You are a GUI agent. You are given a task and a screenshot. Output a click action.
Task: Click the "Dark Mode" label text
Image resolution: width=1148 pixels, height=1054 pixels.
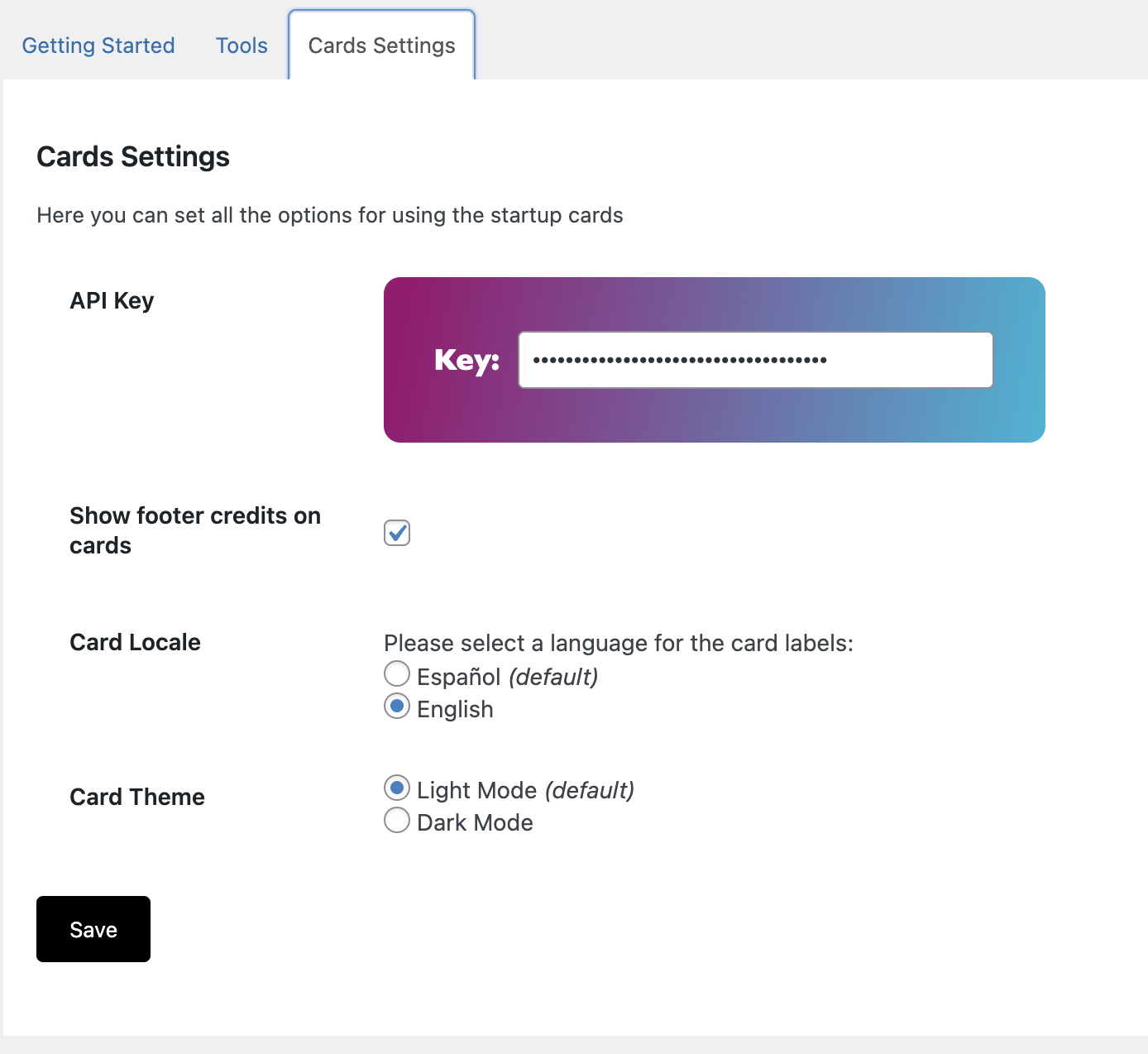(x=475, y=822)
